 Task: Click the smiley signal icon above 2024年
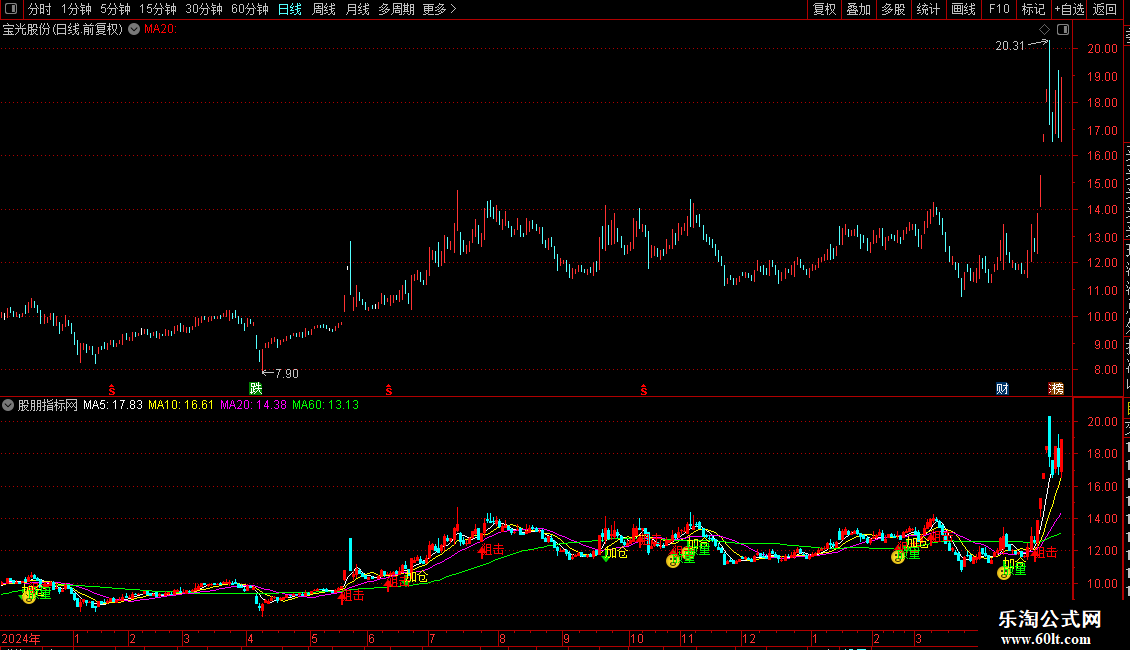click(29, 596)
